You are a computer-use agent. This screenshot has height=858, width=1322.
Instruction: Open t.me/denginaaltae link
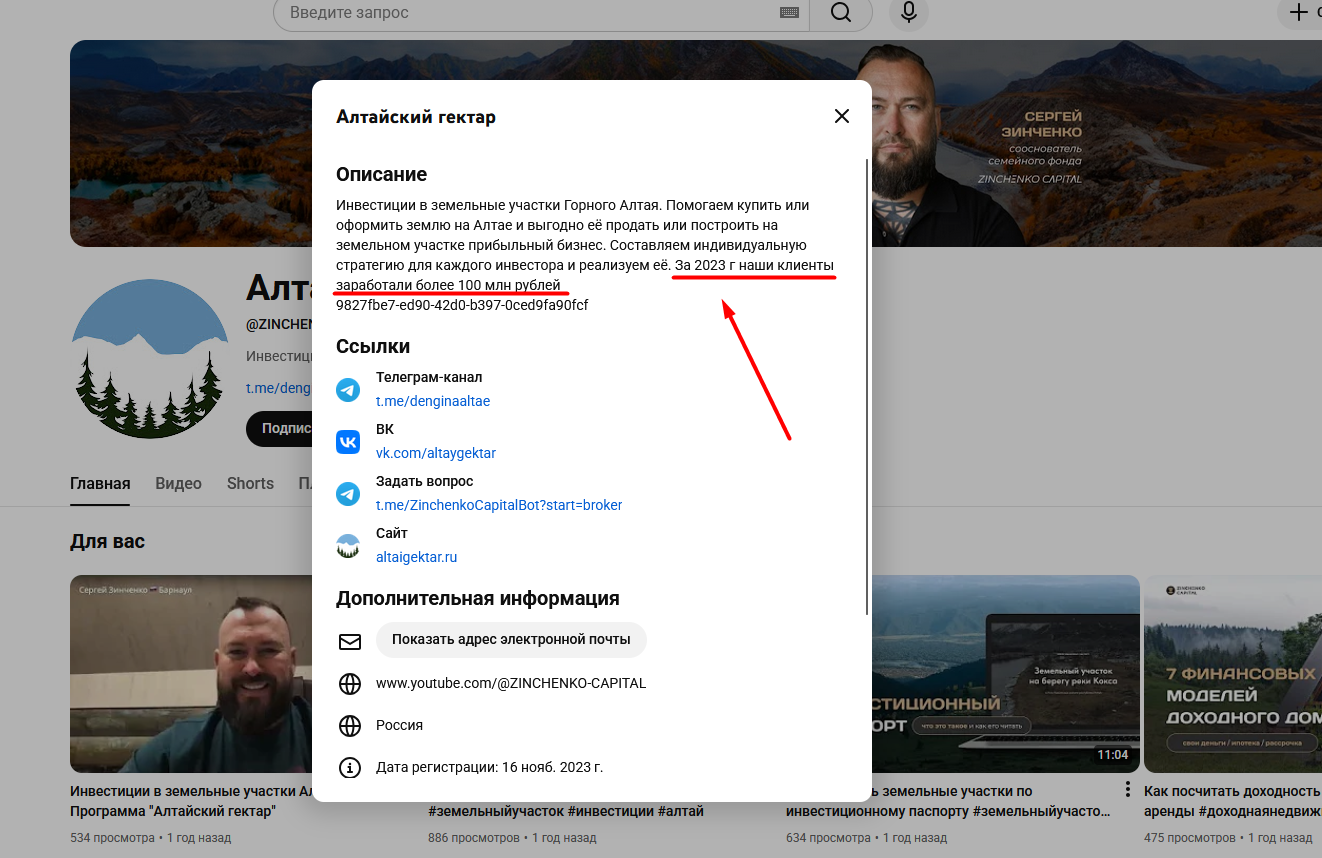(x=432, y=401)
